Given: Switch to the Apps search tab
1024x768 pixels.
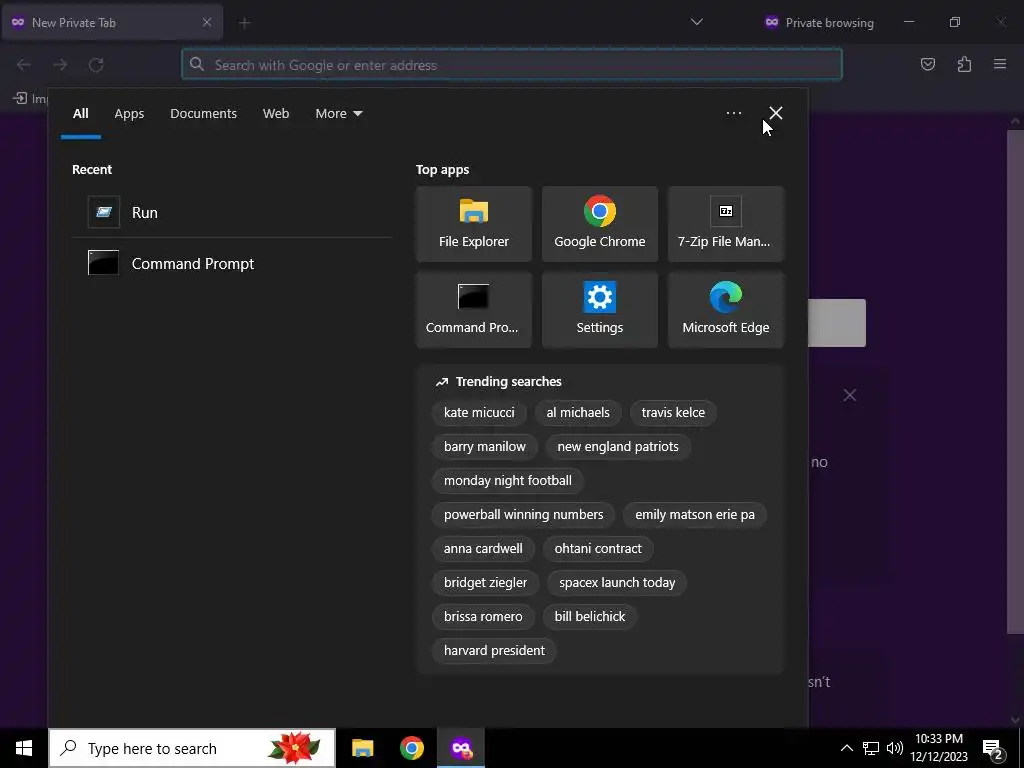Looking at the screenshot, I should [x=129, y=114].
